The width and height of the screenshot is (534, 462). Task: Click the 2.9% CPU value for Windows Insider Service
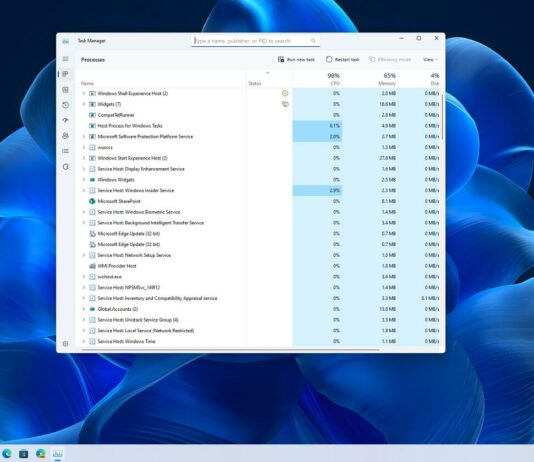pyautogui.click(x=317, y=190)
